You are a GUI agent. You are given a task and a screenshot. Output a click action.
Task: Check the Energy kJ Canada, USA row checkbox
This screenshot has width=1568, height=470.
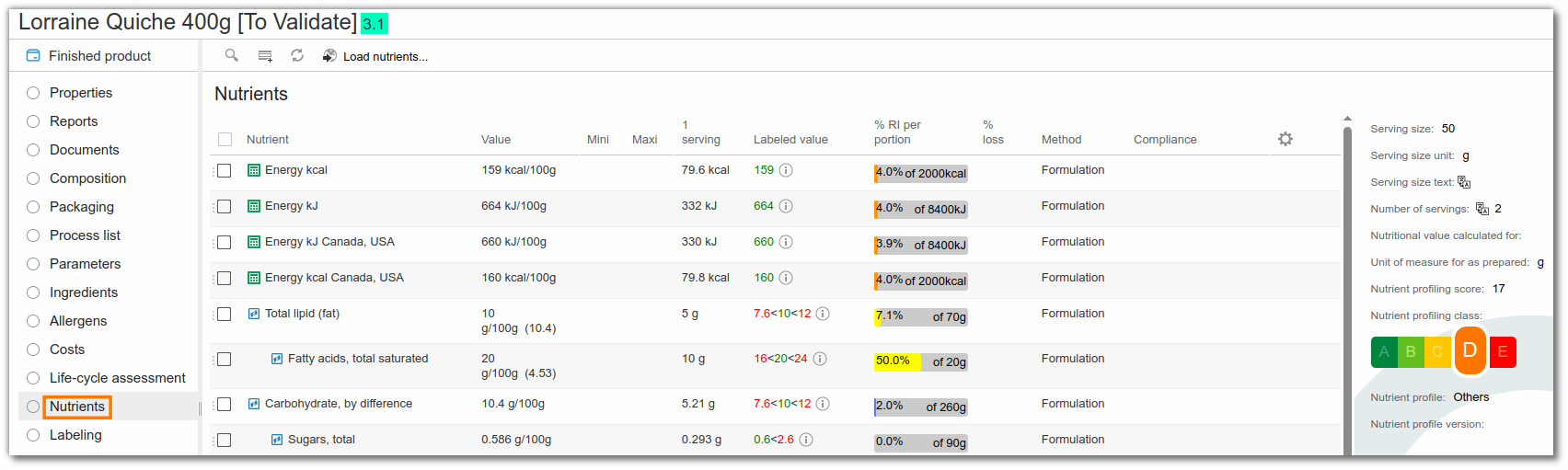pos(224,243)
